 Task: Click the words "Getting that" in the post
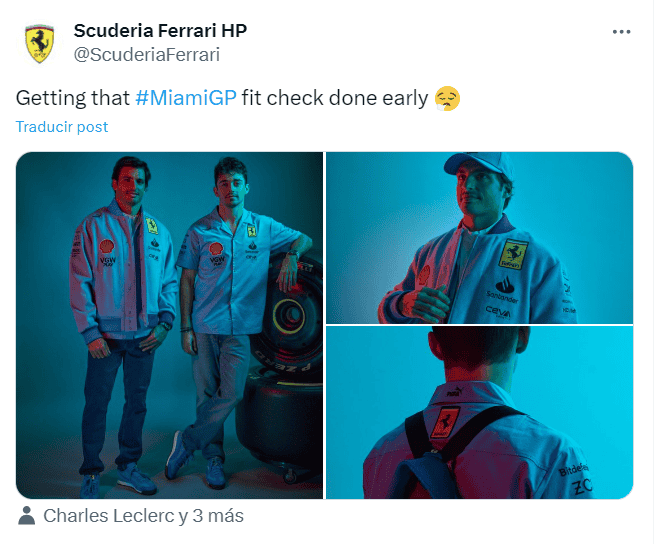[72, 98]
